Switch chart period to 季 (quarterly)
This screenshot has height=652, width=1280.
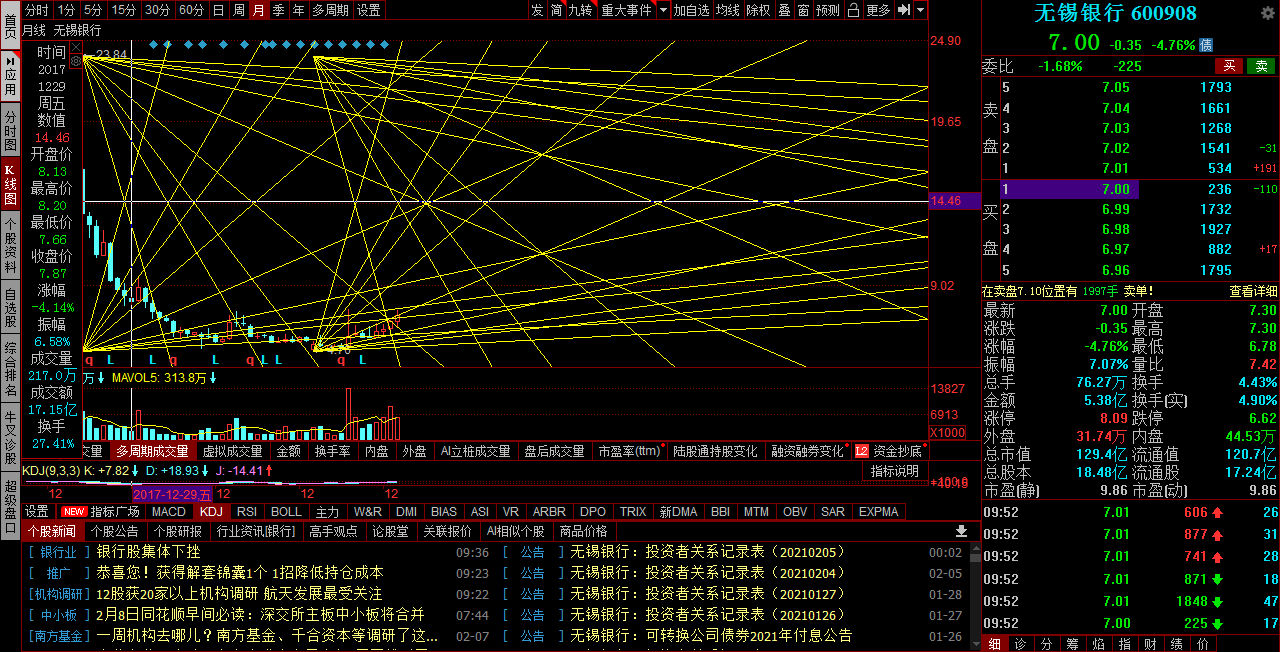(x=278, y=10)
